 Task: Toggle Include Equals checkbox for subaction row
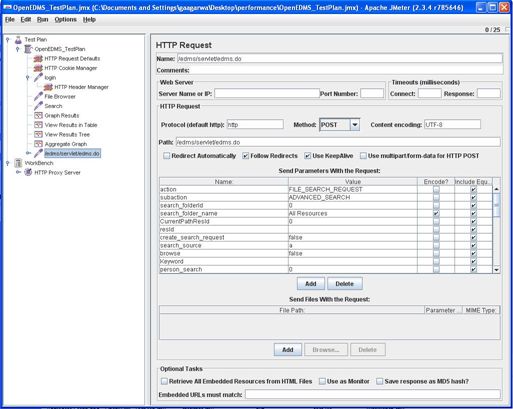point(473,197)
